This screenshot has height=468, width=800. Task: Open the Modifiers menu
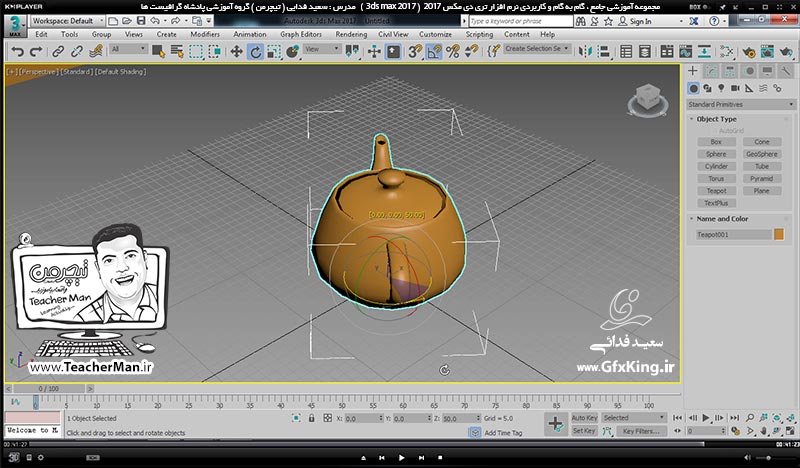[x=205, y=34]
